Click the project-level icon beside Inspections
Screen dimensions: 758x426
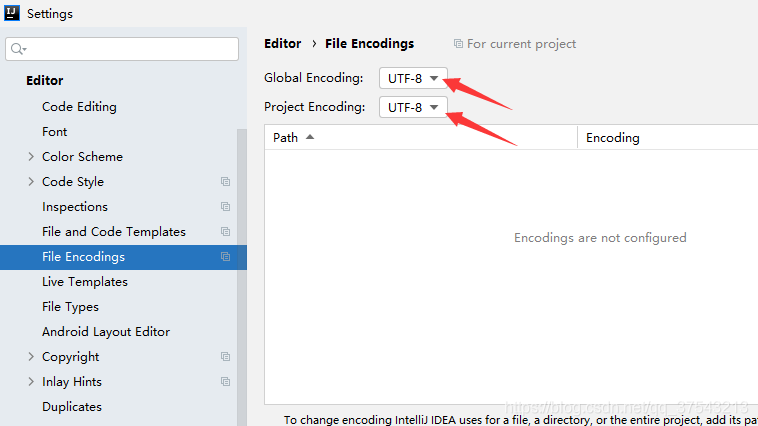225,207
